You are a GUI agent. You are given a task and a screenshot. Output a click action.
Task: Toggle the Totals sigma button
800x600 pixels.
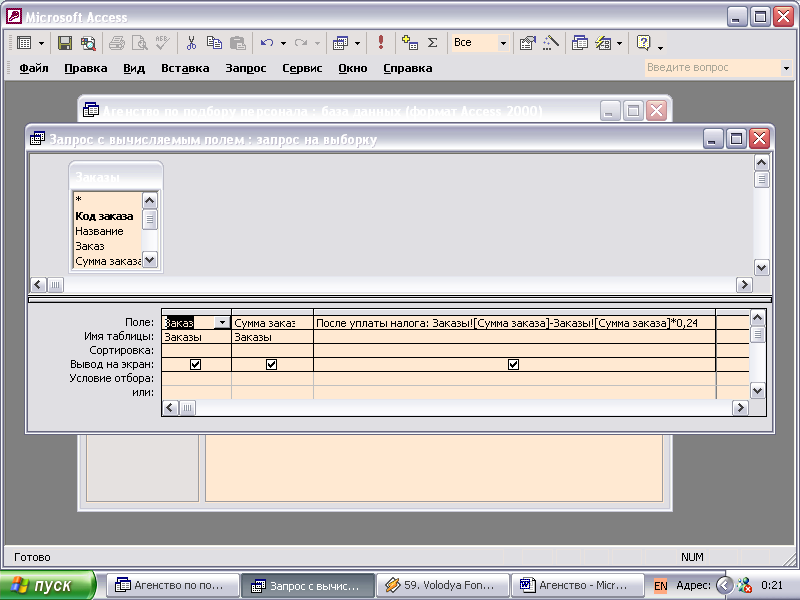coord(433,43)
